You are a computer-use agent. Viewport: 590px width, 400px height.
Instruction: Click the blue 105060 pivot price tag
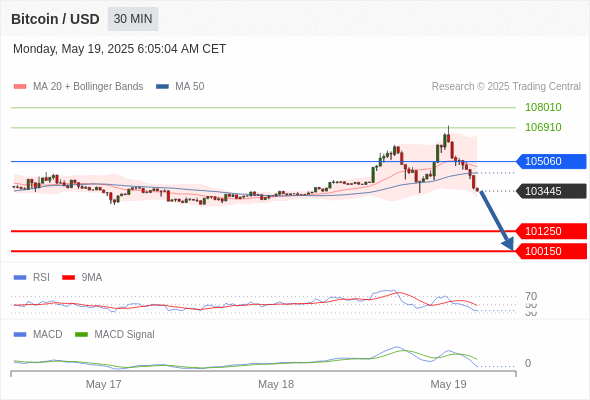point(551,161)
